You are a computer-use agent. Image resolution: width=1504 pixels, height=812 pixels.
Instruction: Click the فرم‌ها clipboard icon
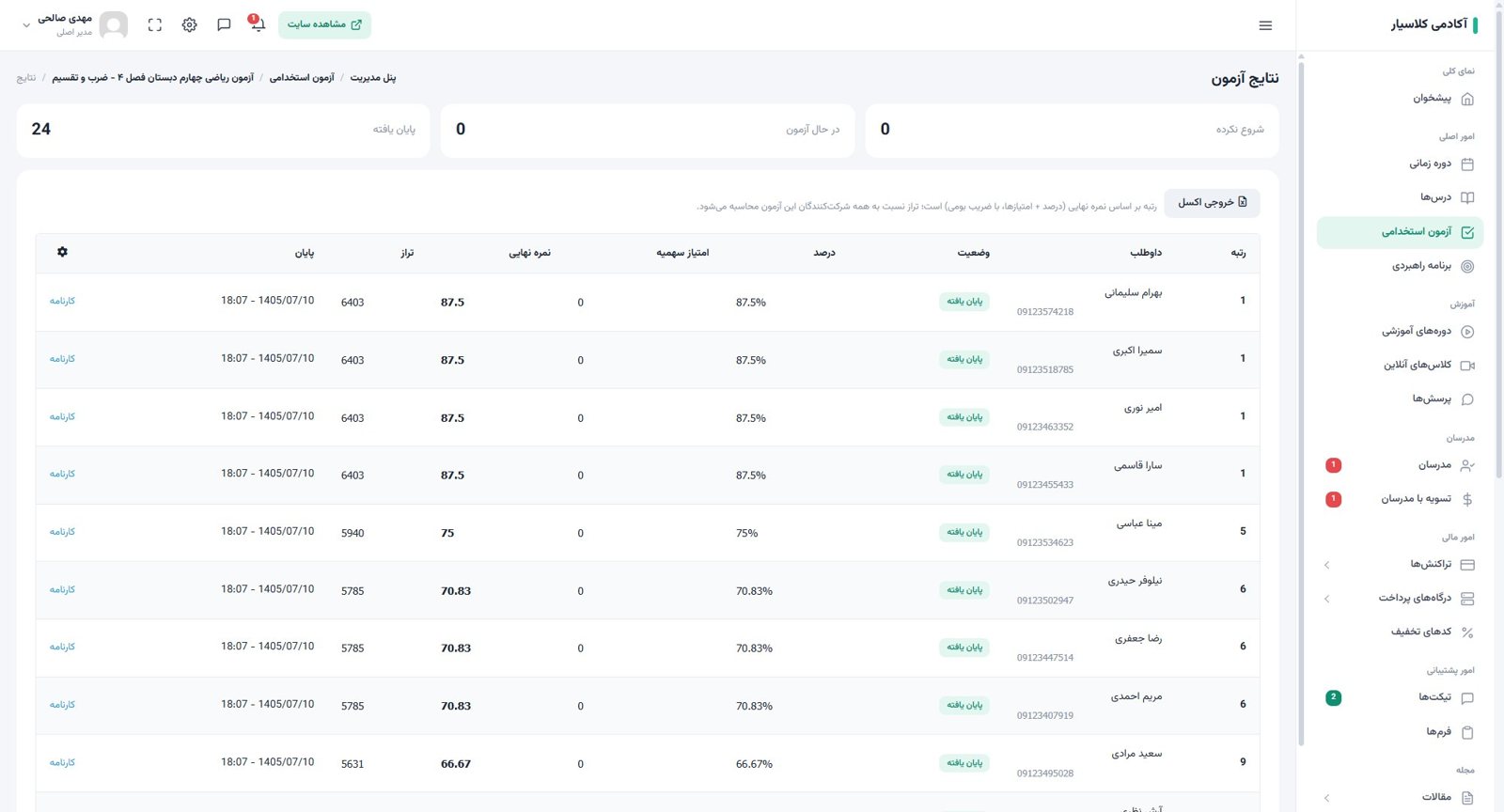(x=1467, y=732)
